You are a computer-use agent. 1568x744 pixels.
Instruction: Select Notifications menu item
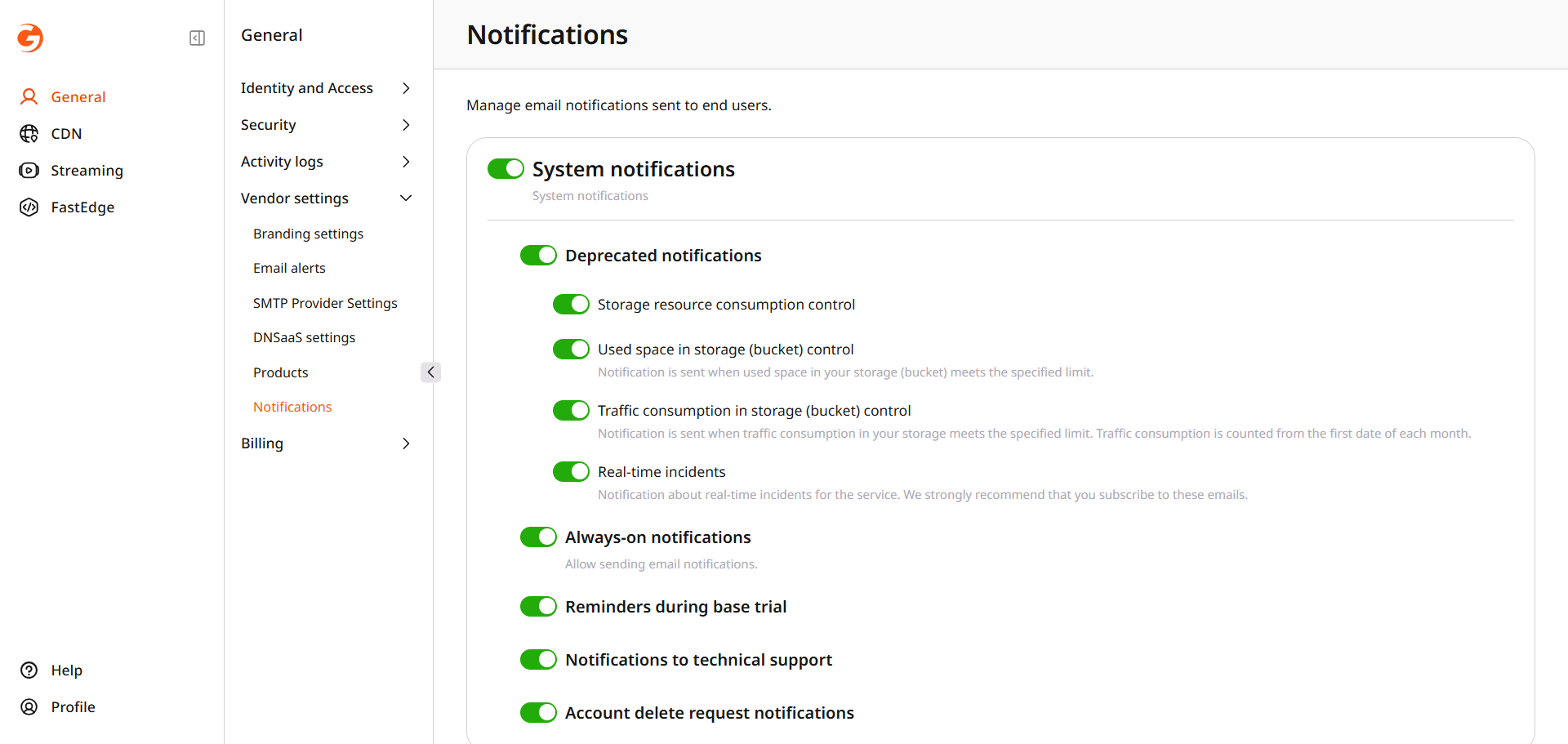pyautogui.click(x=292, y=407)
